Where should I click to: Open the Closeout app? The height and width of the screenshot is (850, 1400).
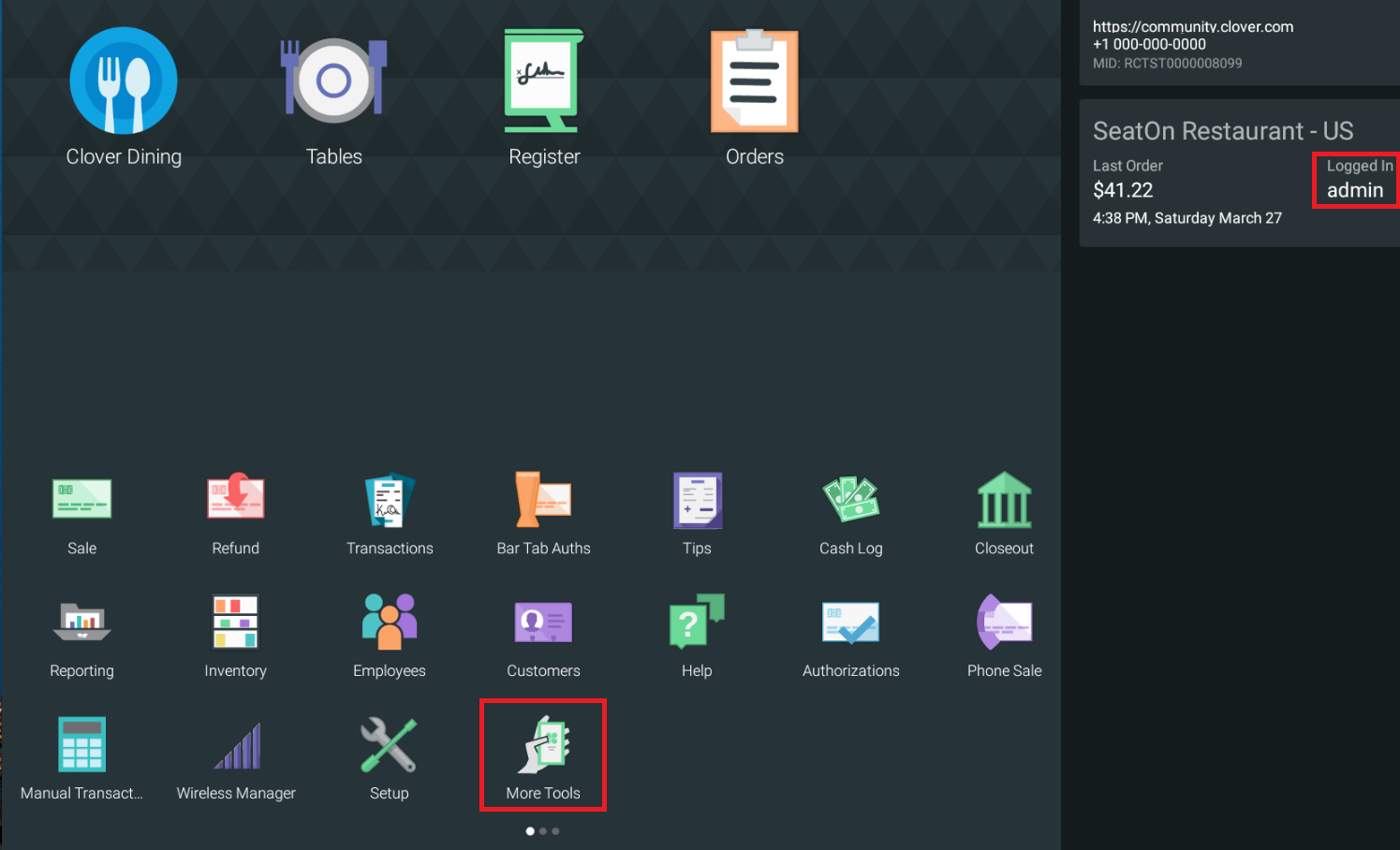point(1004,500)
